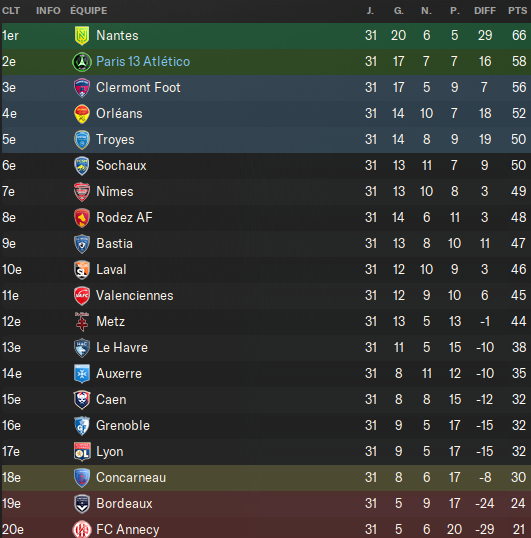Screen dimensions: 531x538
Task: Open the Paris 13 Atlético club badge
Action: (82, 62)
